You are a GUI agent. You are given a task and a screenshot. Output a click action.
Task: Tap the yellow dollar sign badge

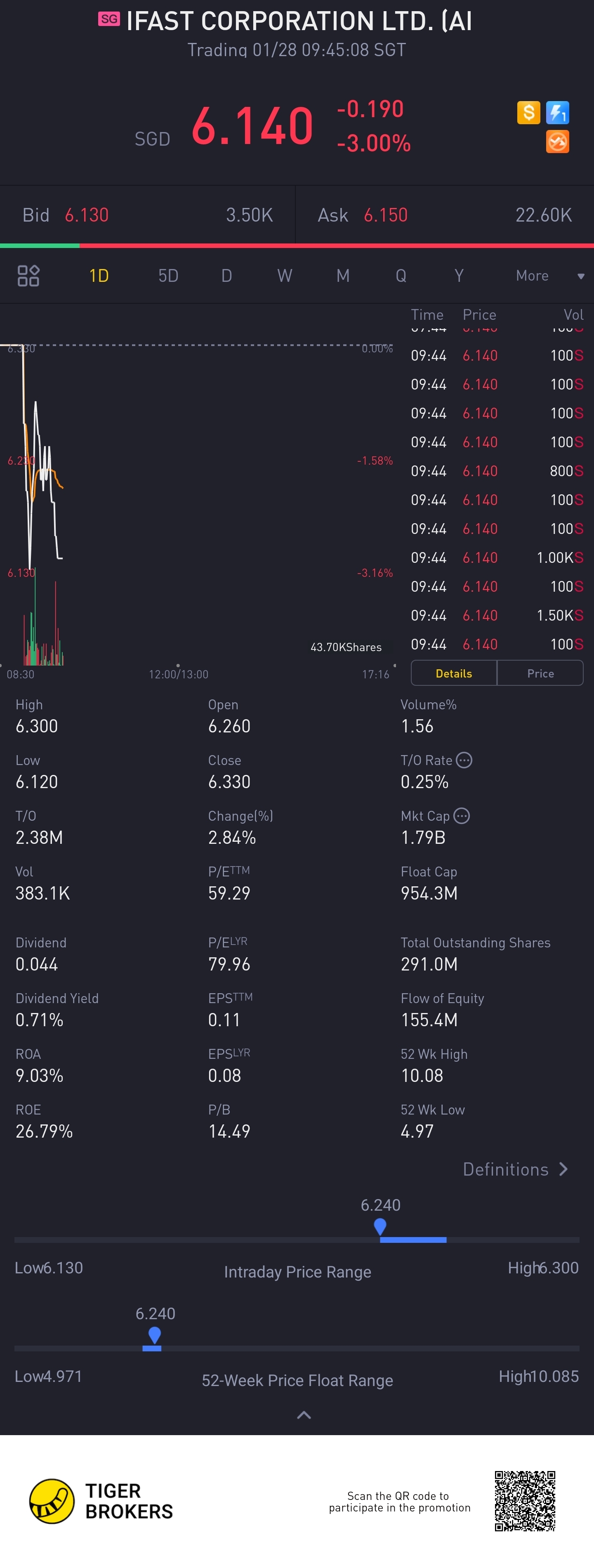click(x=528, y=113)
